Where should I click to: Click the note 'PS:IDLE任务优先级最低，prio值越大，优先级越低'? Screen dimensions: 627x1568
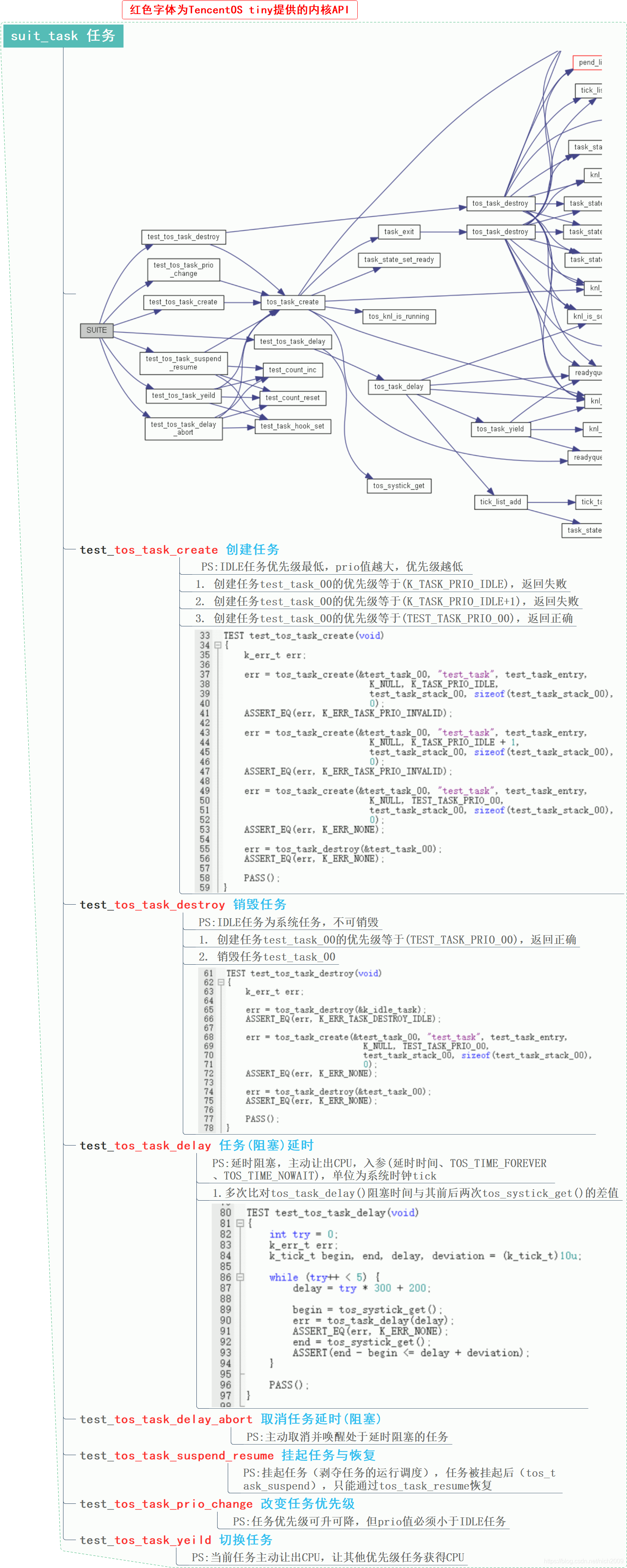point(332,567)
